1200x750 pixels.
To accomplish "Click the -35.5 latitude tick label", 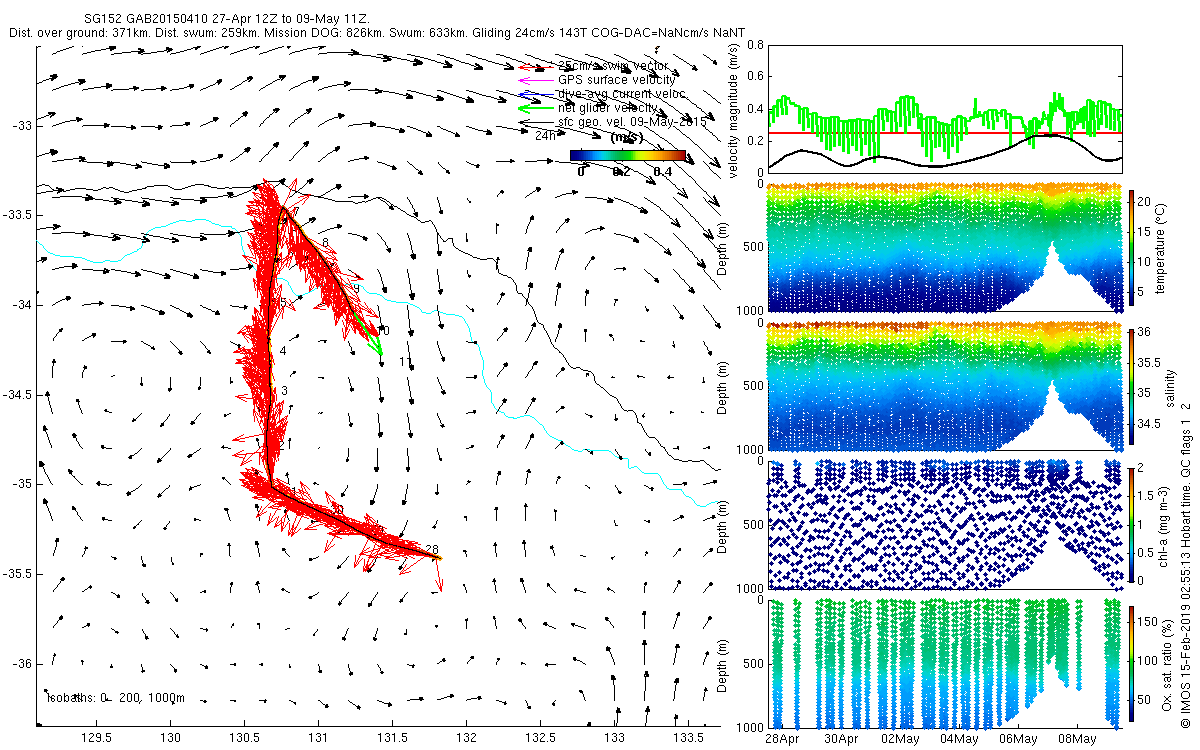I will (16, 574).
